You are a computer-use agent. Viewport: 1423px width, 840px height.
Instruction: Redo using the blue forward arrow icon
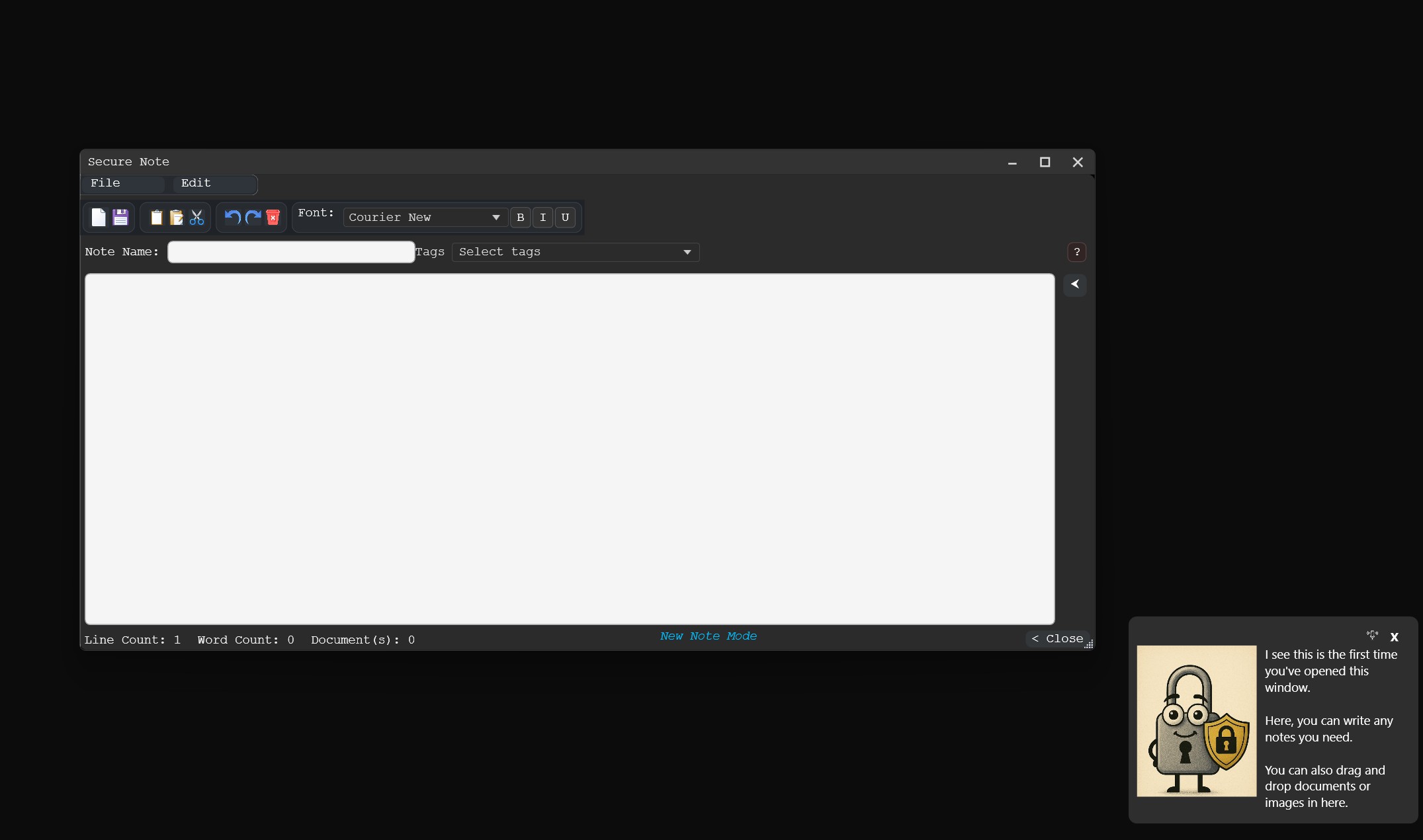point(253,218)
